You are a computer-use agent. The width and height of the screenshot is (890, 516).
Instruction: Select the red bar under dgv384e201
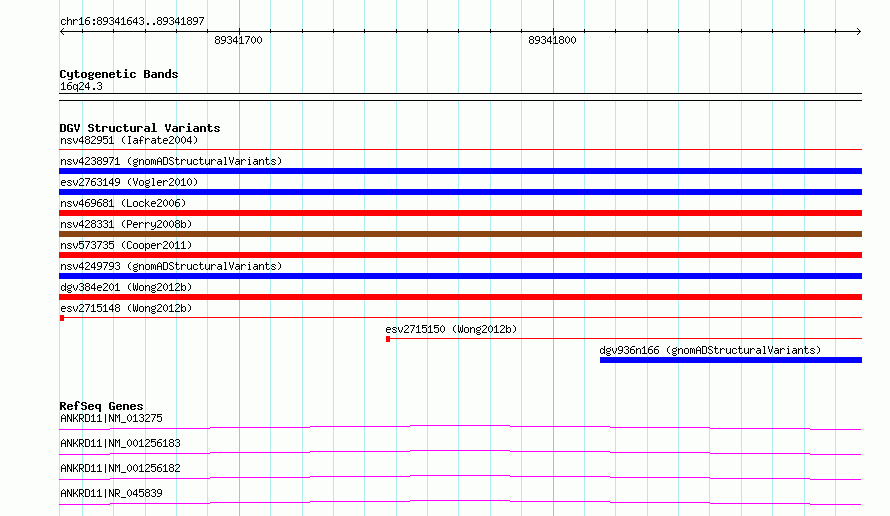[x=460, y=297]
